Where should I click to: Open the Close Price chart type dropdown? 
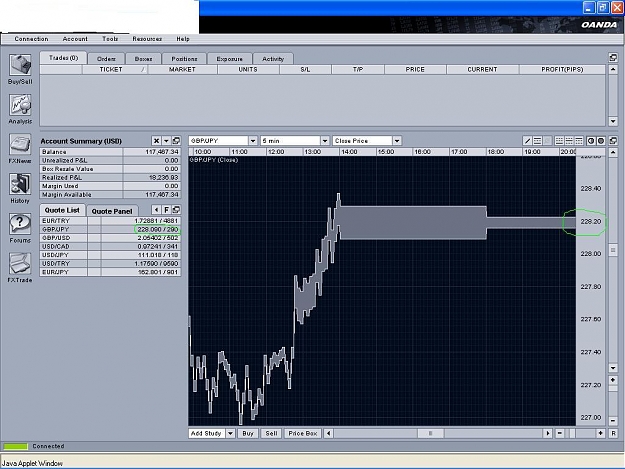(x=397, y=141)
